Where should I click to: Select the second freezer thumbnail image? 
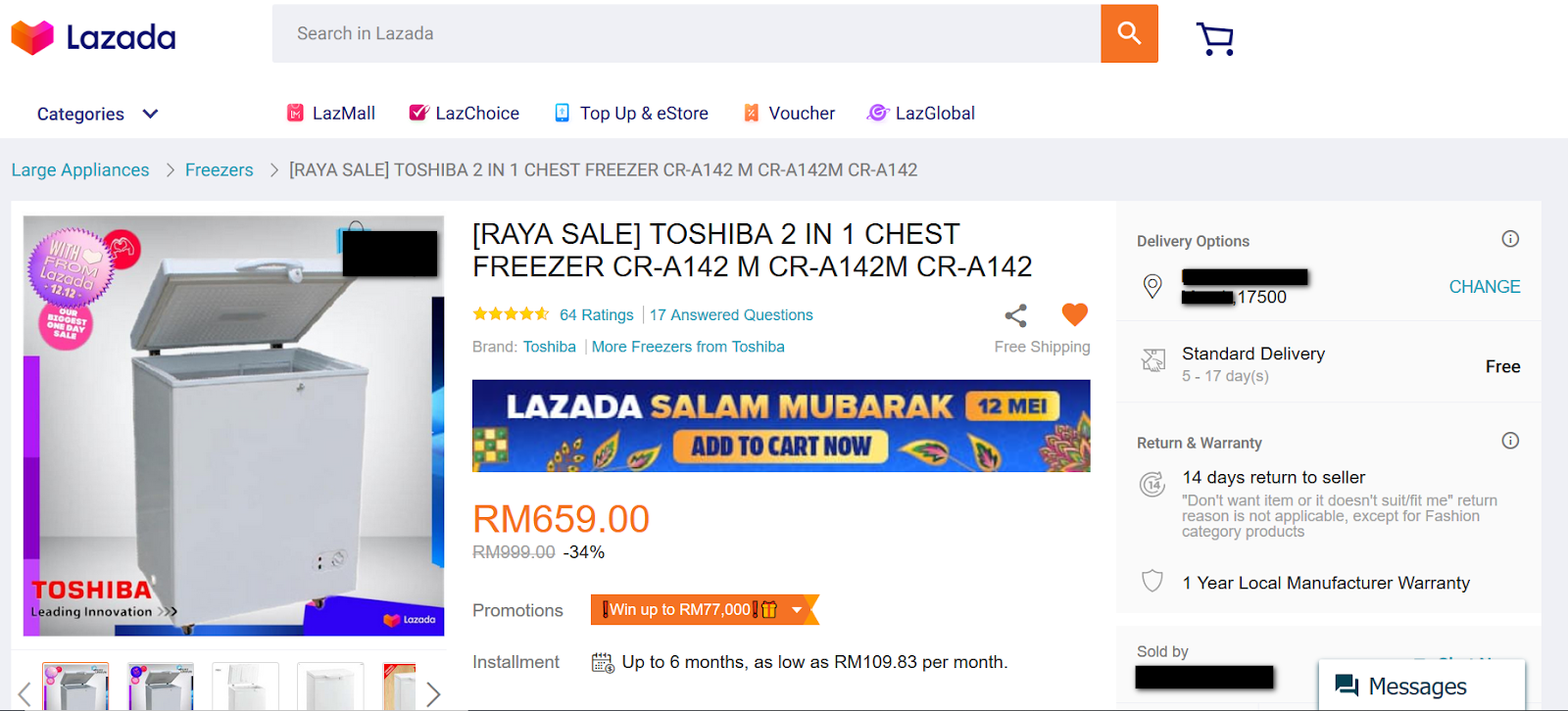[x=161, y=687]
